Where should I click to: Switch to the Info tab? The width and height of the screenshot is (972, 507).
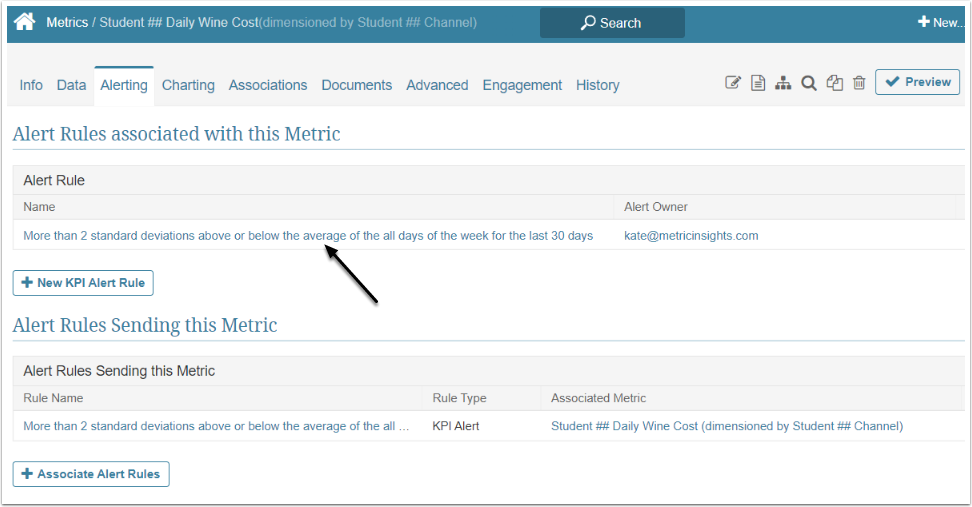point(31,85)
